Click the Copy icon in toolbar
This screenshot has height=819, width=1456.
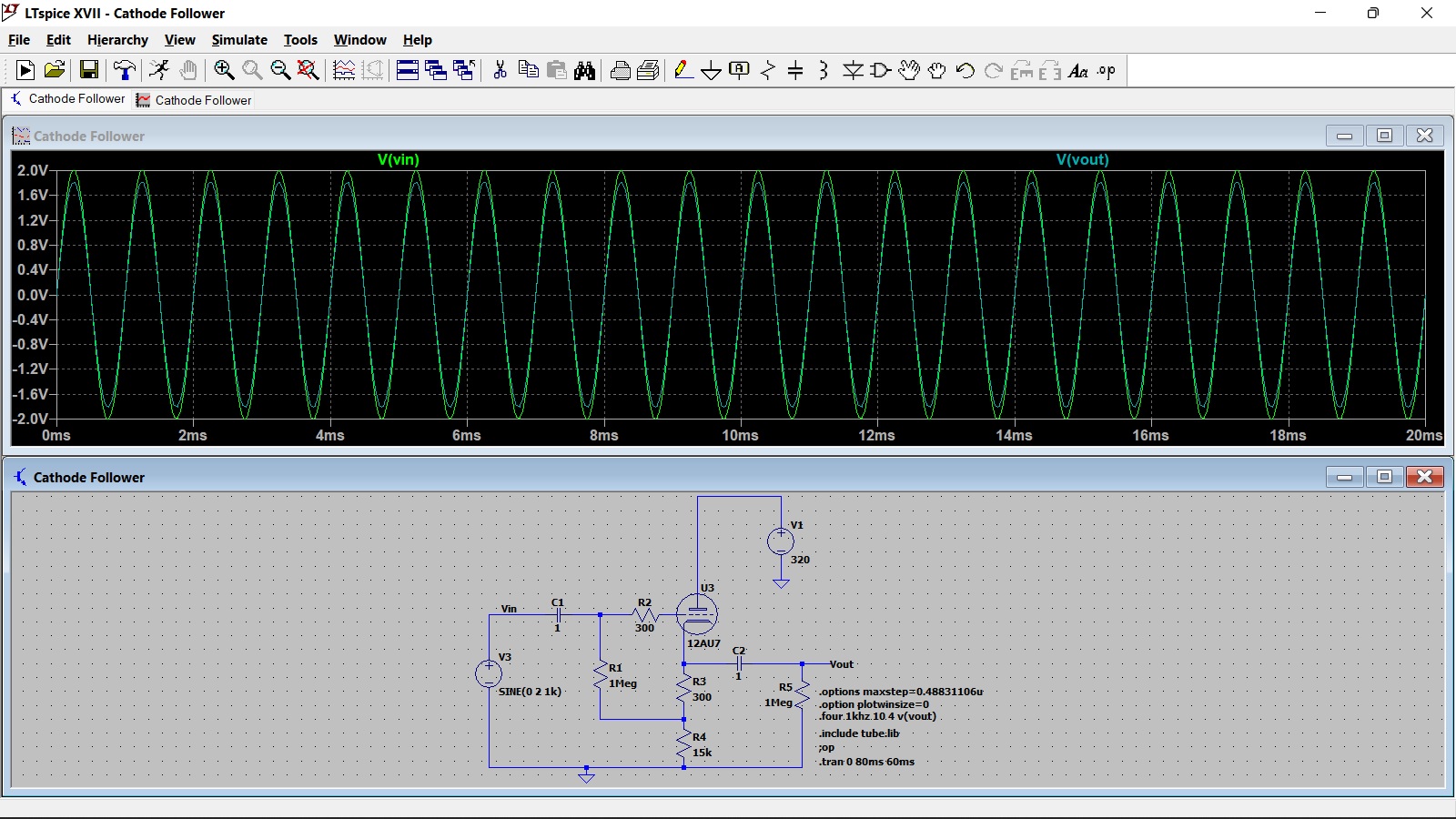(x=528, y=70)
